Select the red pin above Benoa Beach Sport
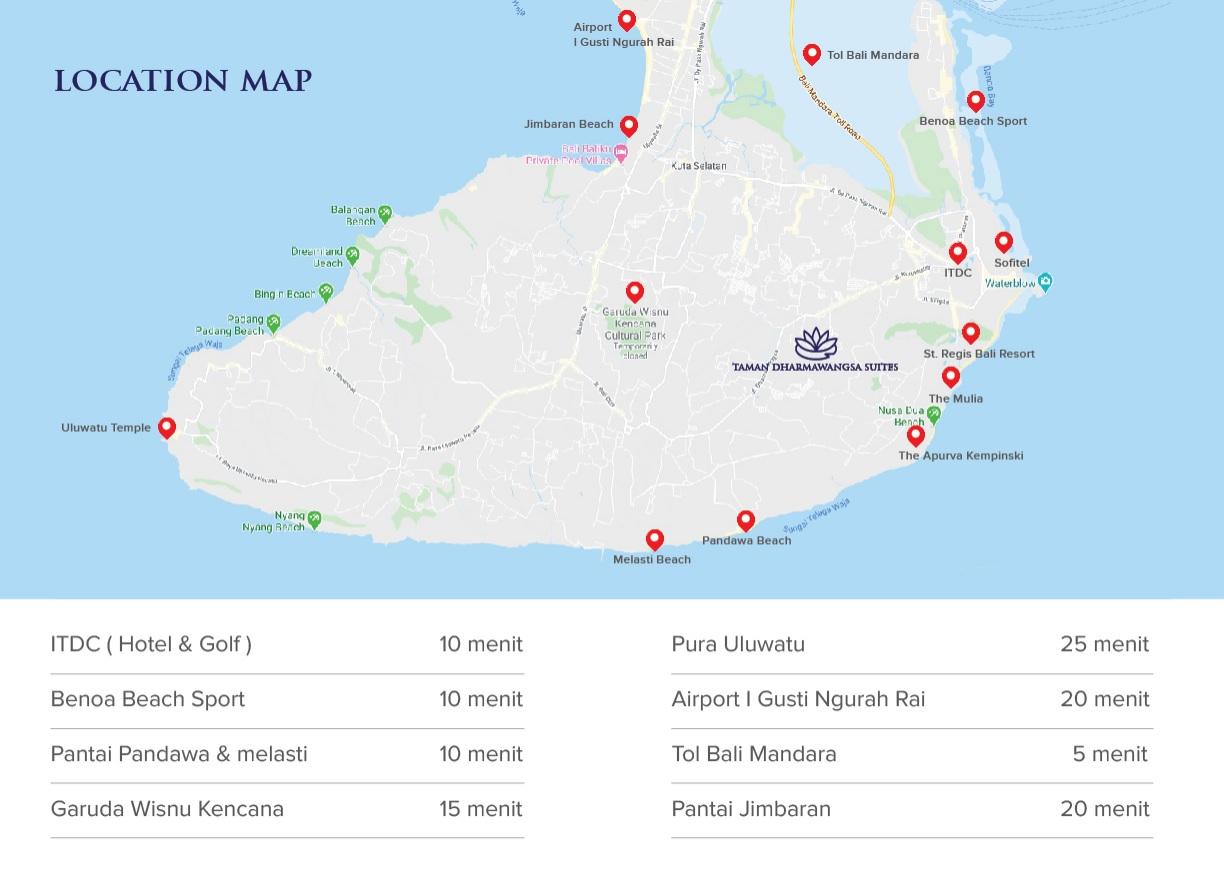 tap(975, 101)
